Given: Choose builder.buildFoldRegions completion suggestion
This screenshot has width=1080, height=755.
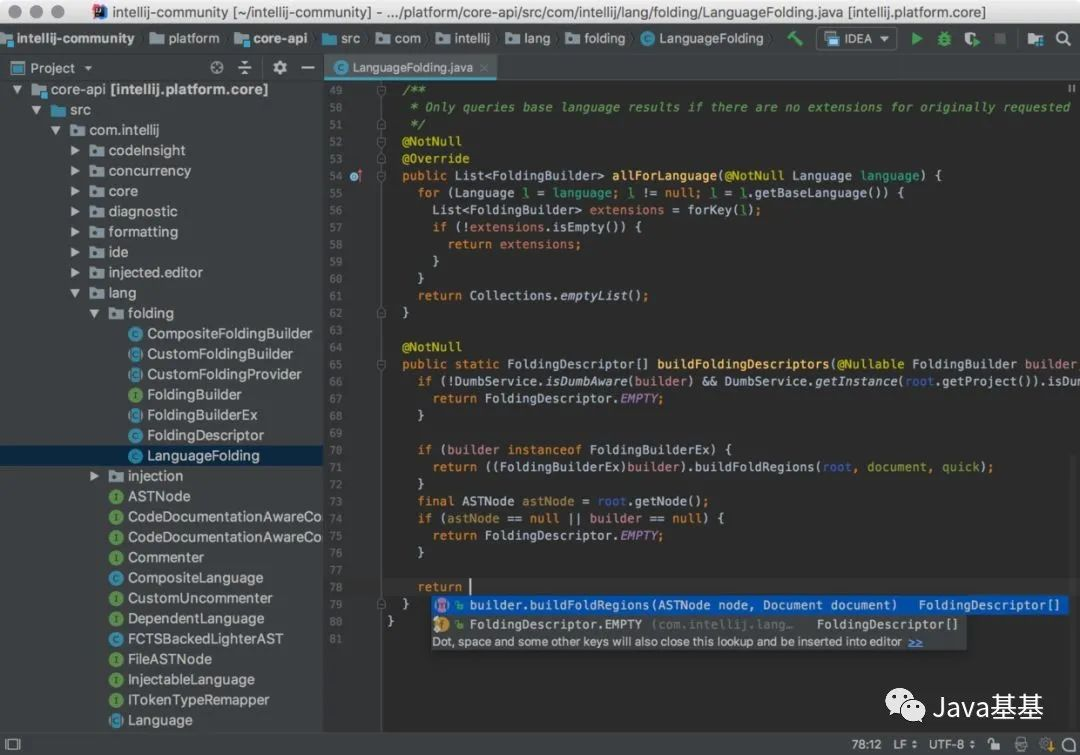Looking at the screenshot, I should (749, 605).
